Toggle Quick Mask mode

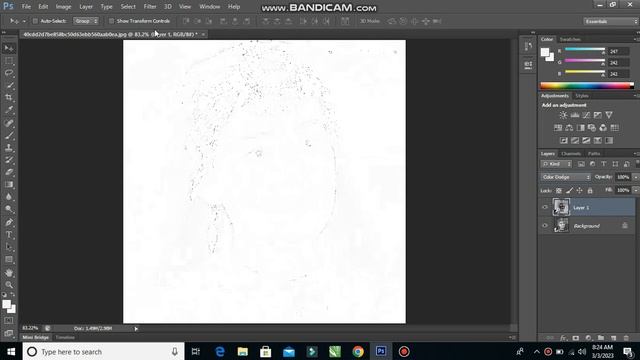[9, 321]
